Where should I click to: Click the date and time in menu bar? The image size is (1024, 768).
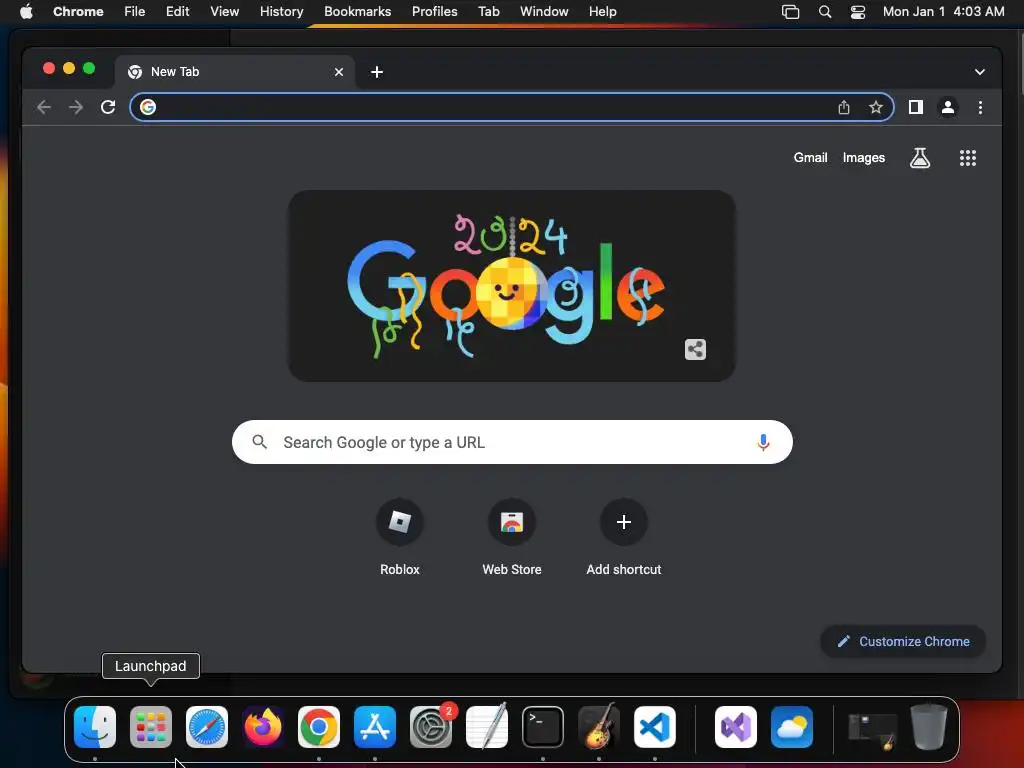click(944, 12)
